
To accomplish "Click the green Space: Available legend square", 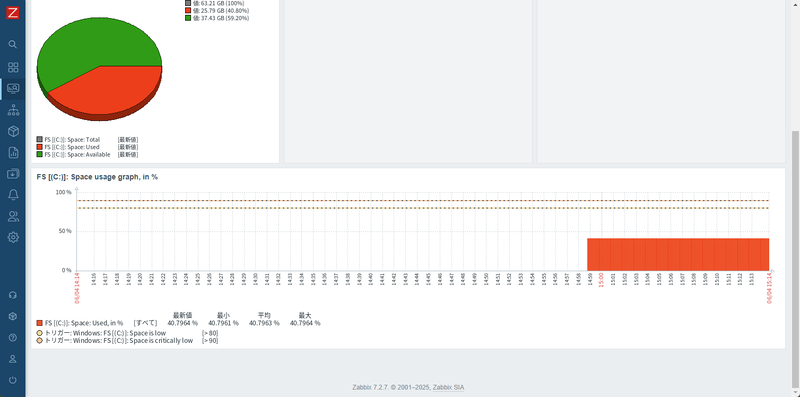I will (x=39, y=154).
